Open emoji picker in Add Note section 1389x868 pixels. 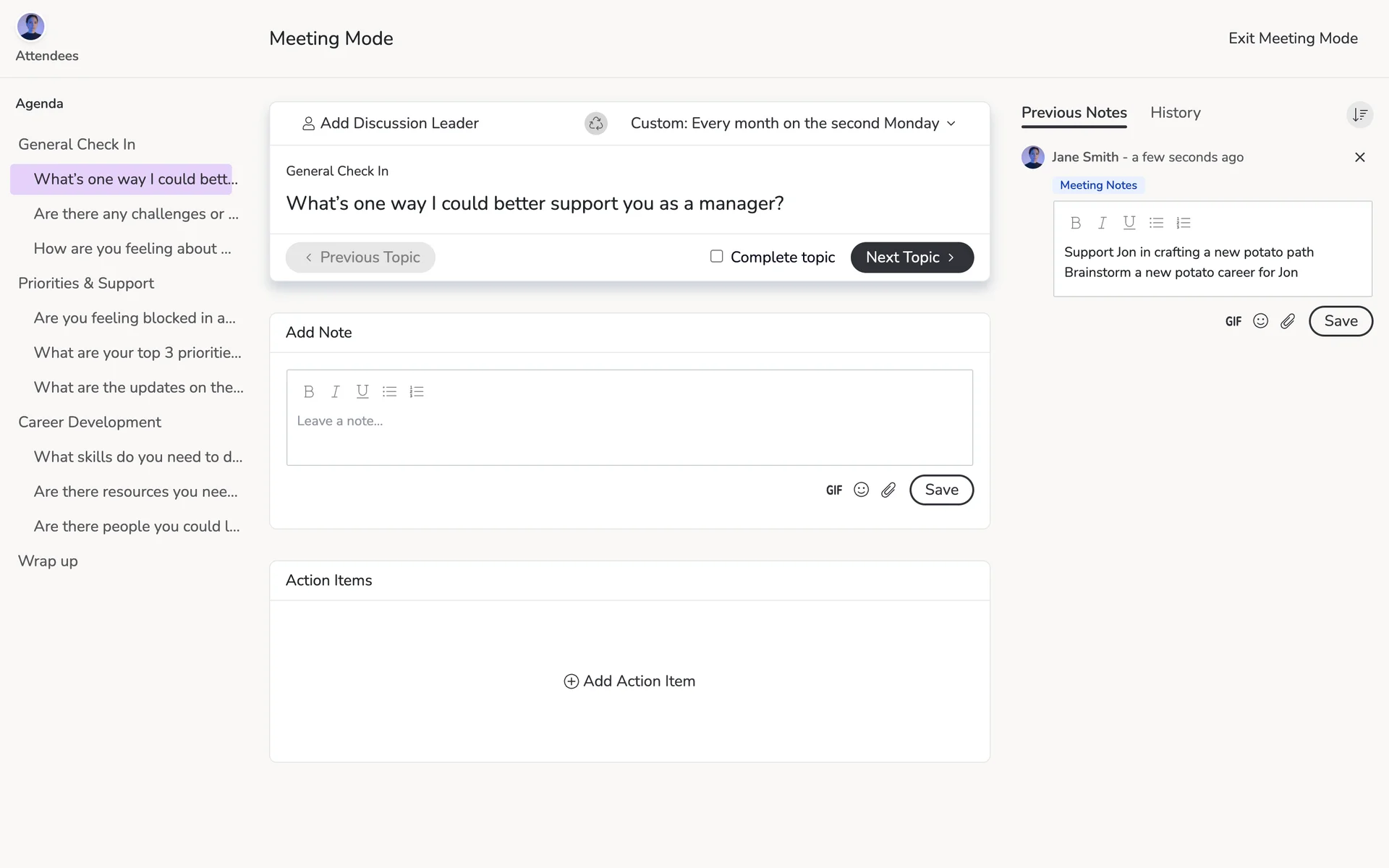coord(861,490)
